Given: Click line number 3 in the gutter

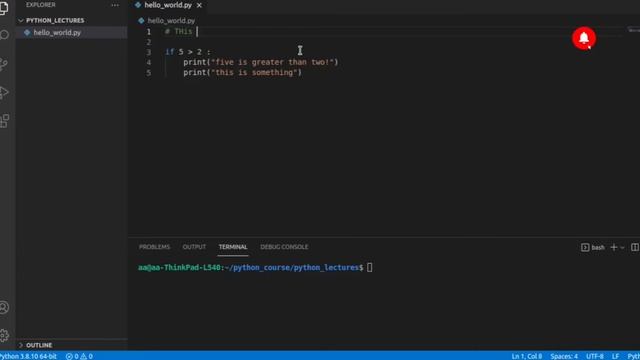Looking at the screenshot, I should click(x=149, y=52).
